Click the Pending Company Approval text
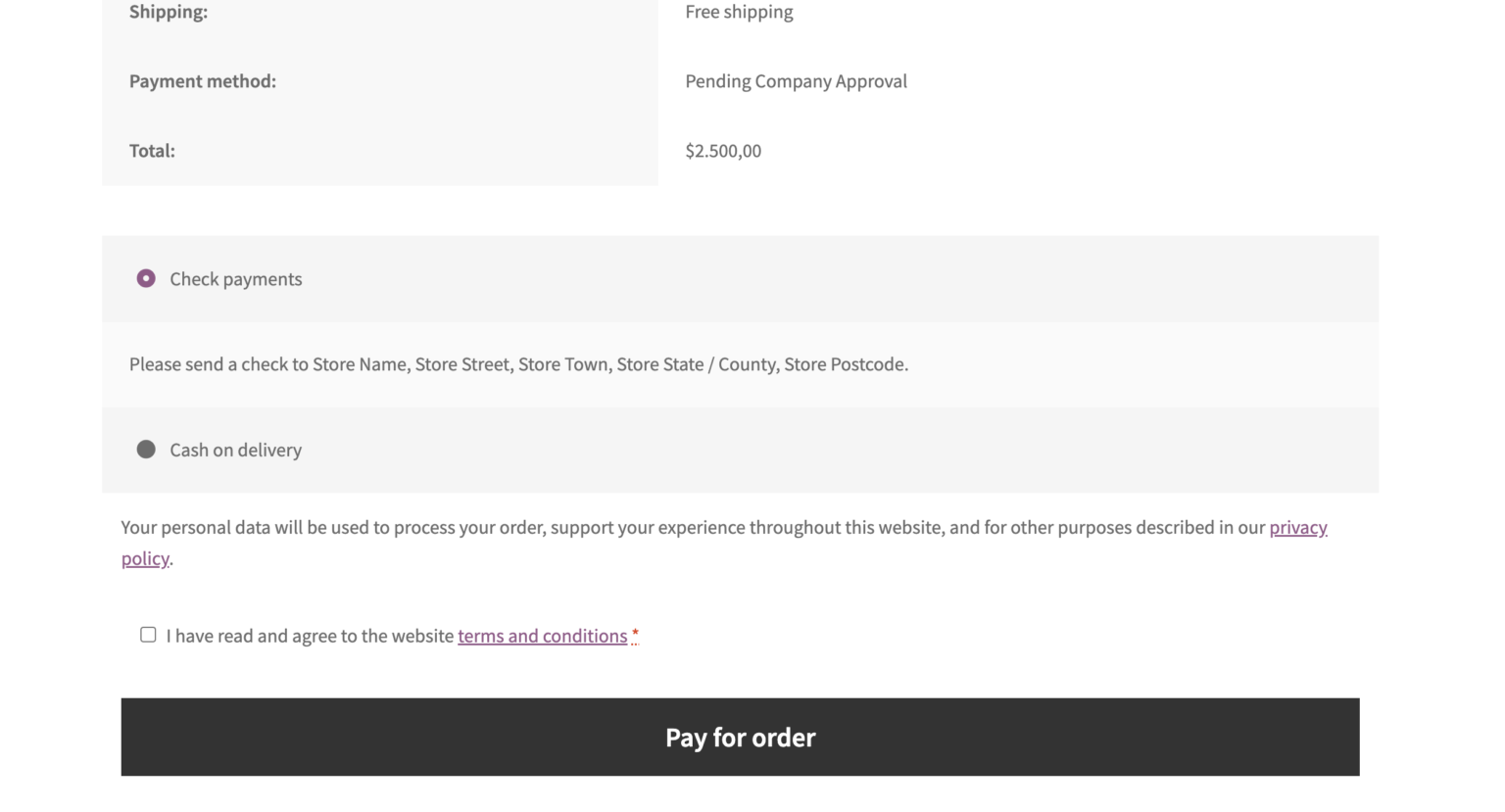Screen dimensions: 1505x812 coord(797,80)
